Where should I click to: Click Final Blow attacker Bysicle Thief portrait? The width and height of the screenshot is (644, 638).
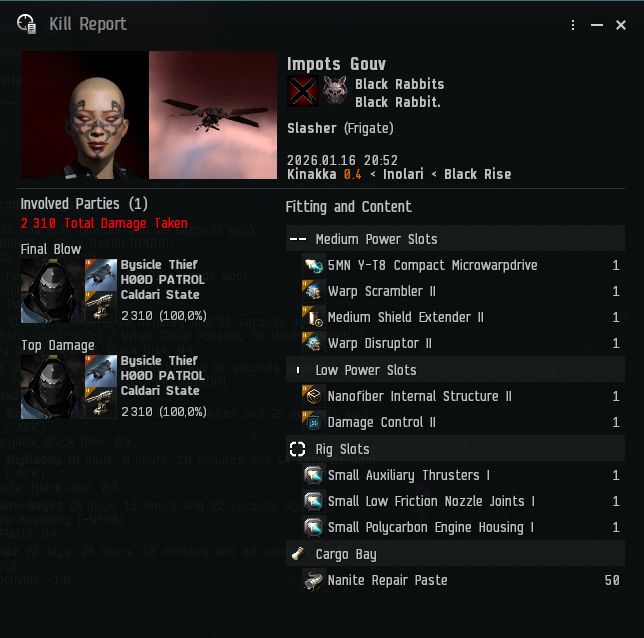52,291
